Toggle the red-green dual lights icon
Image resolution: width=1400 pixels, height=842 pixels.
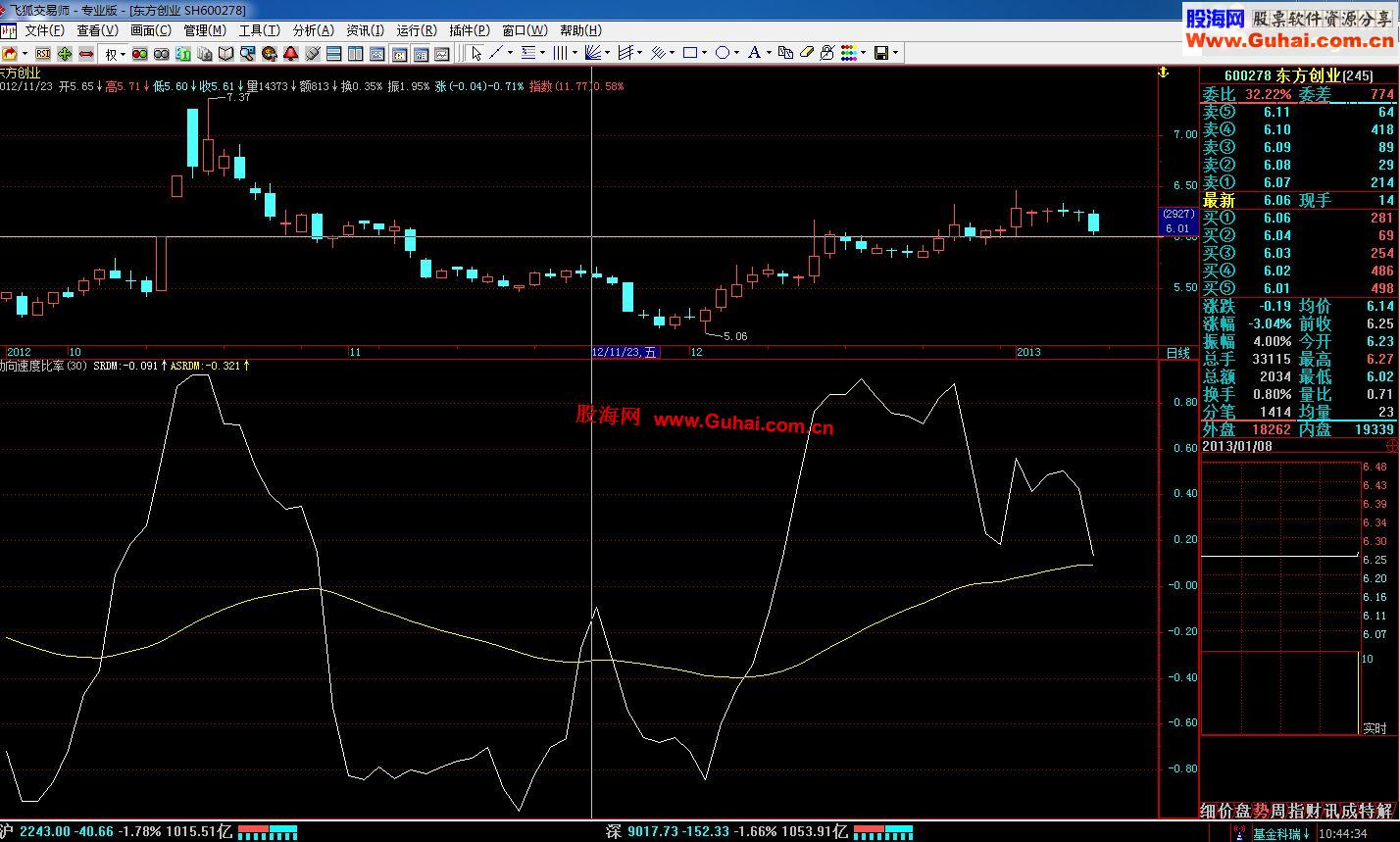(x=140, y=53)
